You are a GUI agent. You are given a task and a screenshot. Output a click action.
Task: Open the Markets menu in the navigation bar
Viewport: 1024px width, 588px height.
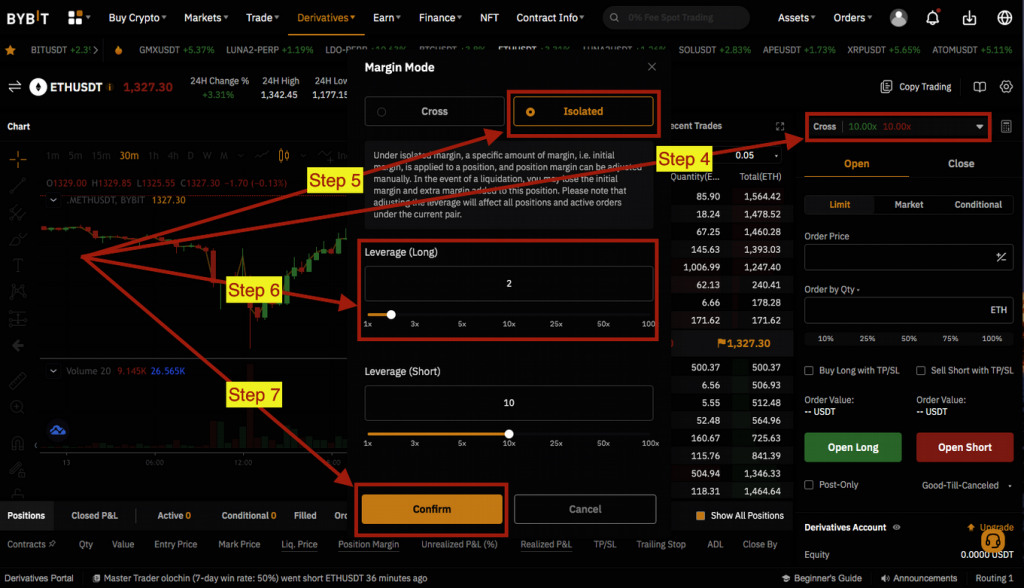[x=205, y=16]
